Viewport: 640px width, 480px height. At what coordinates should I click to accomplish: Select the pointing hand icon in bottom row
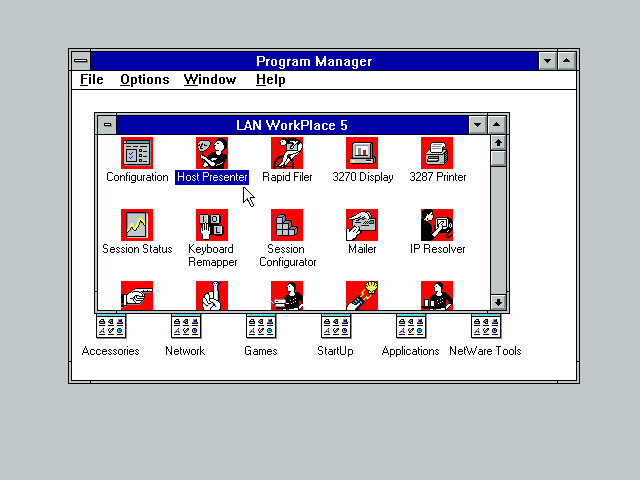click(x=137, y=296)
